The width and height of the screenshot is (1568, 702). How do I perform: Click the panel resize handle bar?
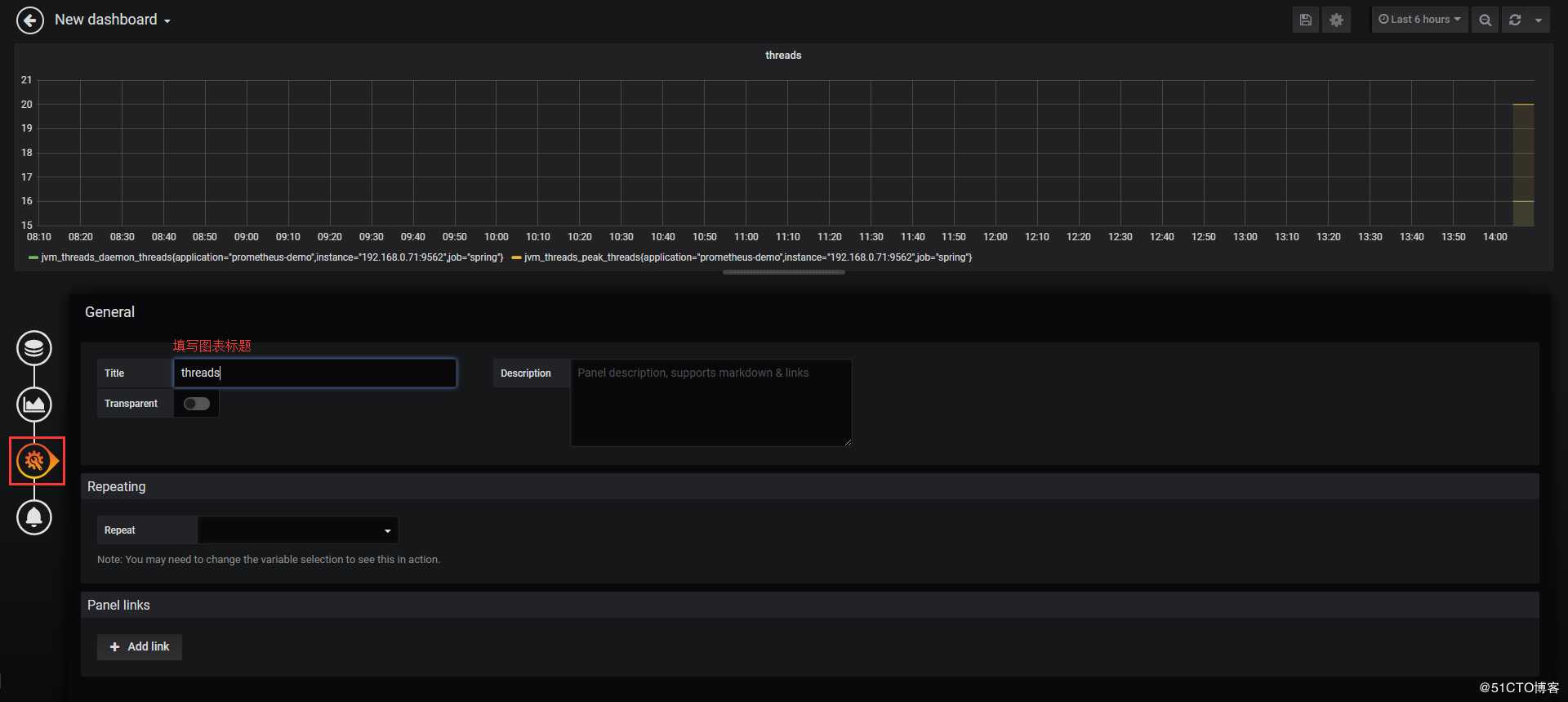(784, 272)
